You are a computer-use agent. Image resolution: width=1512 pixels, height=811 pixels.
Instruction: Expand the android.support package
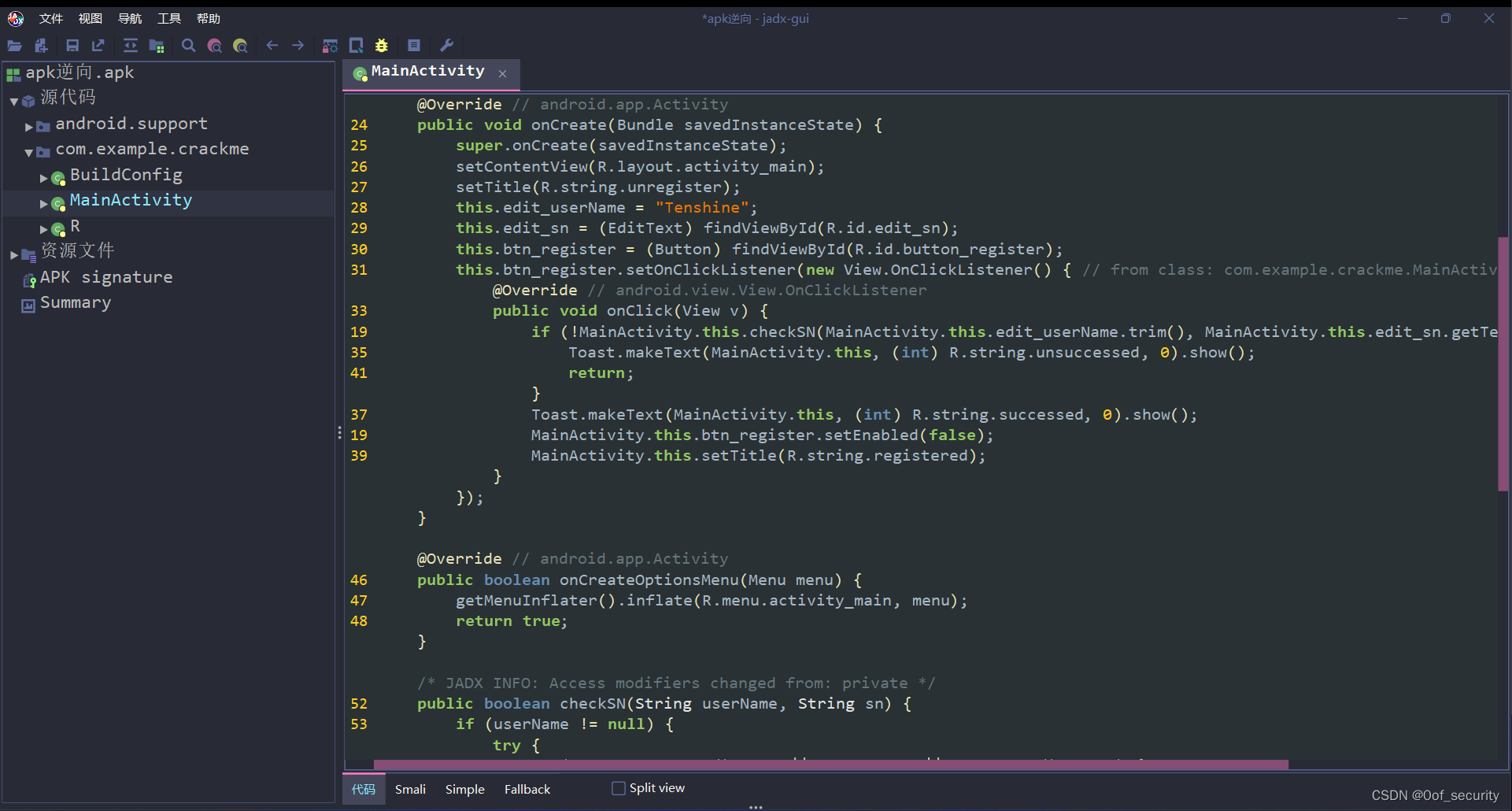30,124
